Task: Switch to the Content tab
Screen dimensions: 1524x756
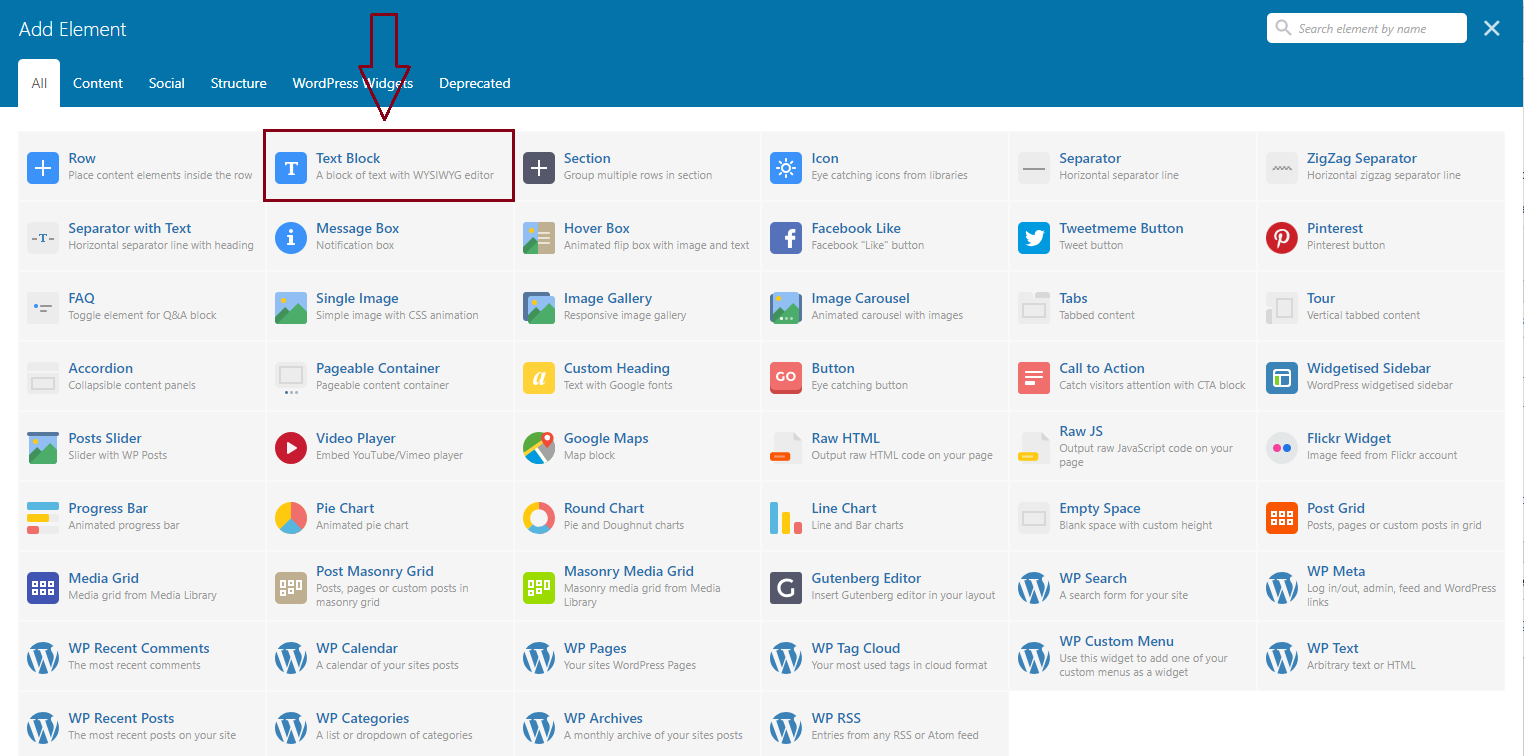Action: coord(98,83)
